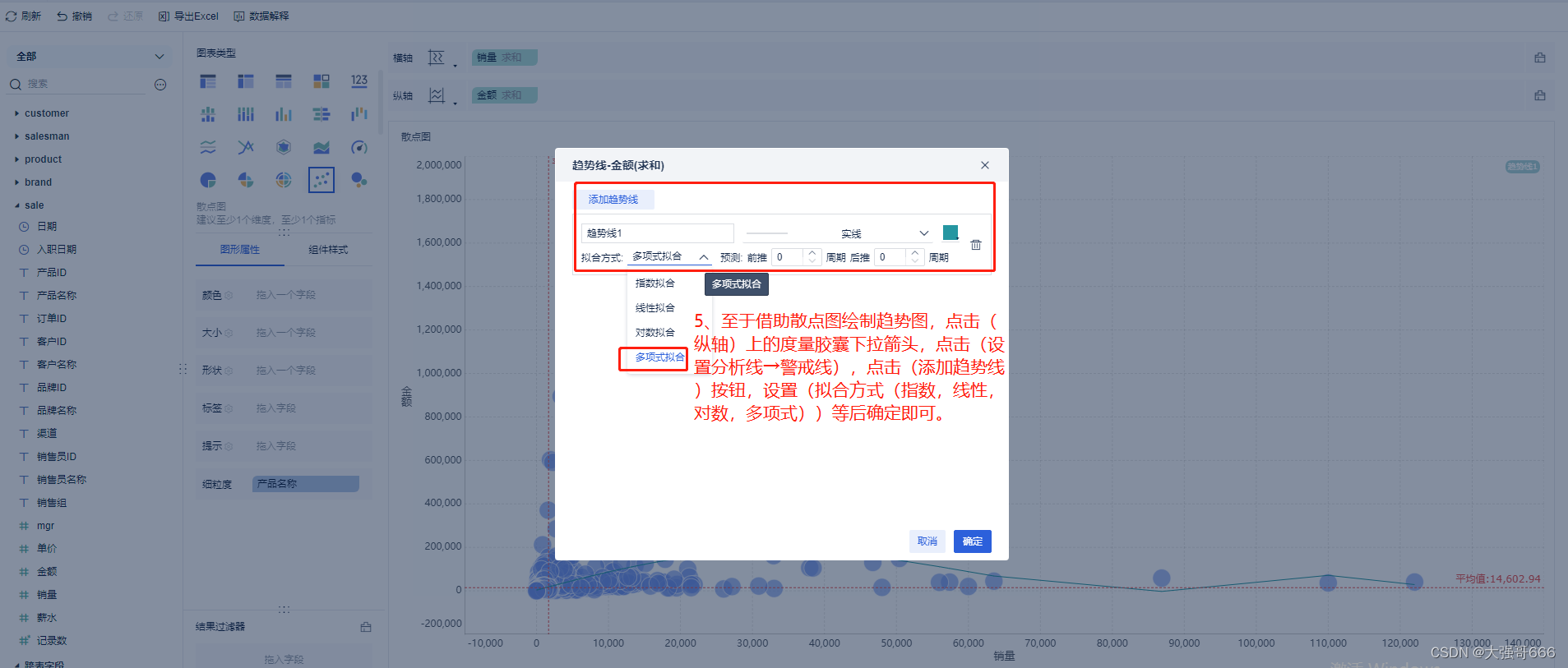Select the radar chart type icon
Screen dimensions: 1568x668
pyautogui.click(x=284, y=147)
